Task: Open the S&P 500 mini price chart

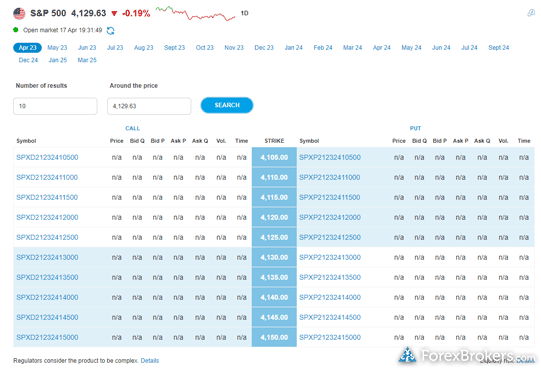Action: click(195, 13)
